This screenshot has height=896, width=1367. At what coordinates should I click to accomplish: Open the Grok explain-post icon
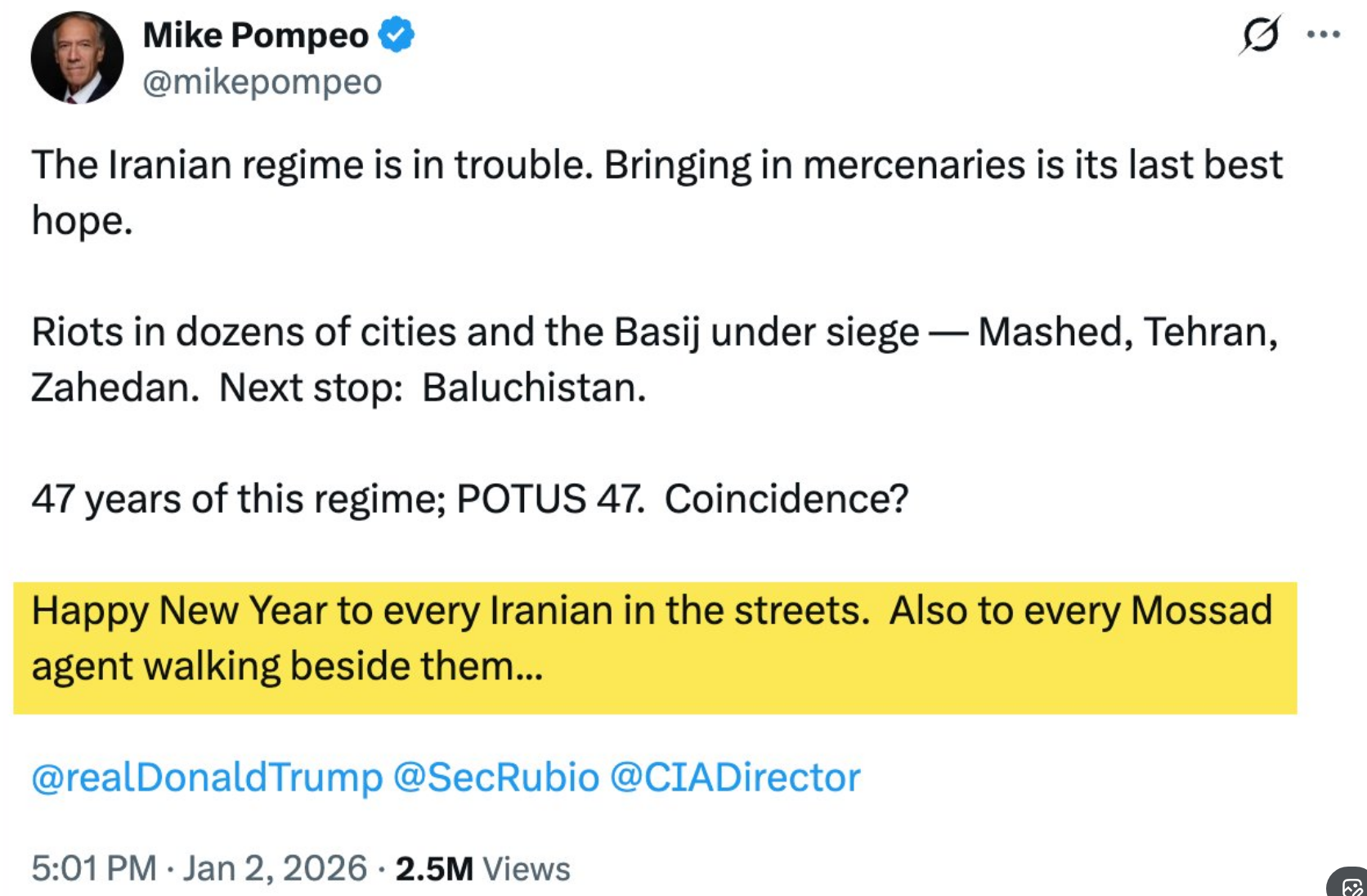pyautogui.click(x=1259, y=35)
